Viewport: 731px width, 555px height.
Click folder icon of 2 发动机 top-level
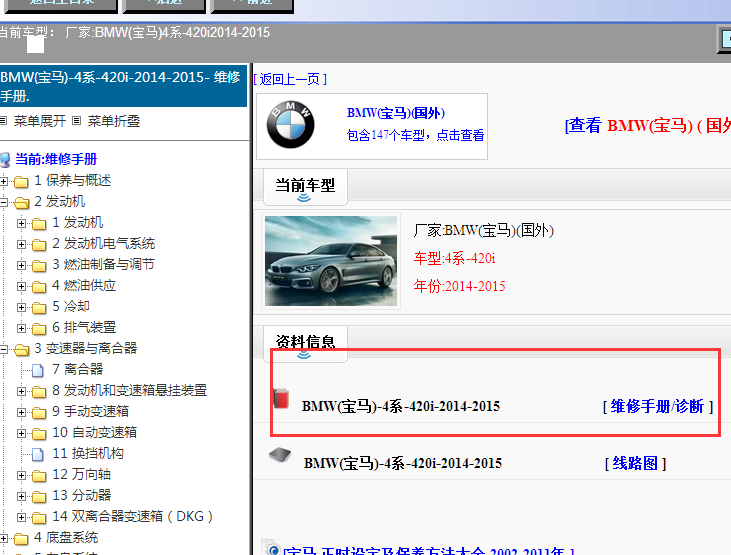[21, 202]
